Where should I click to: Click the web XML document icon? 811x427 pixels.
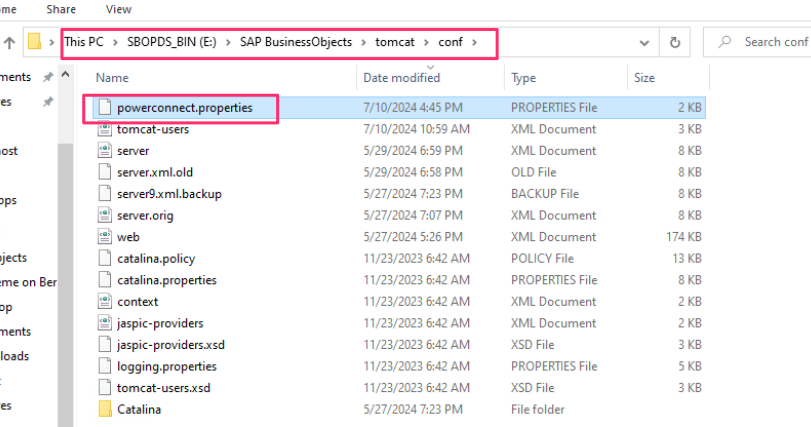[x=104, y=237]
